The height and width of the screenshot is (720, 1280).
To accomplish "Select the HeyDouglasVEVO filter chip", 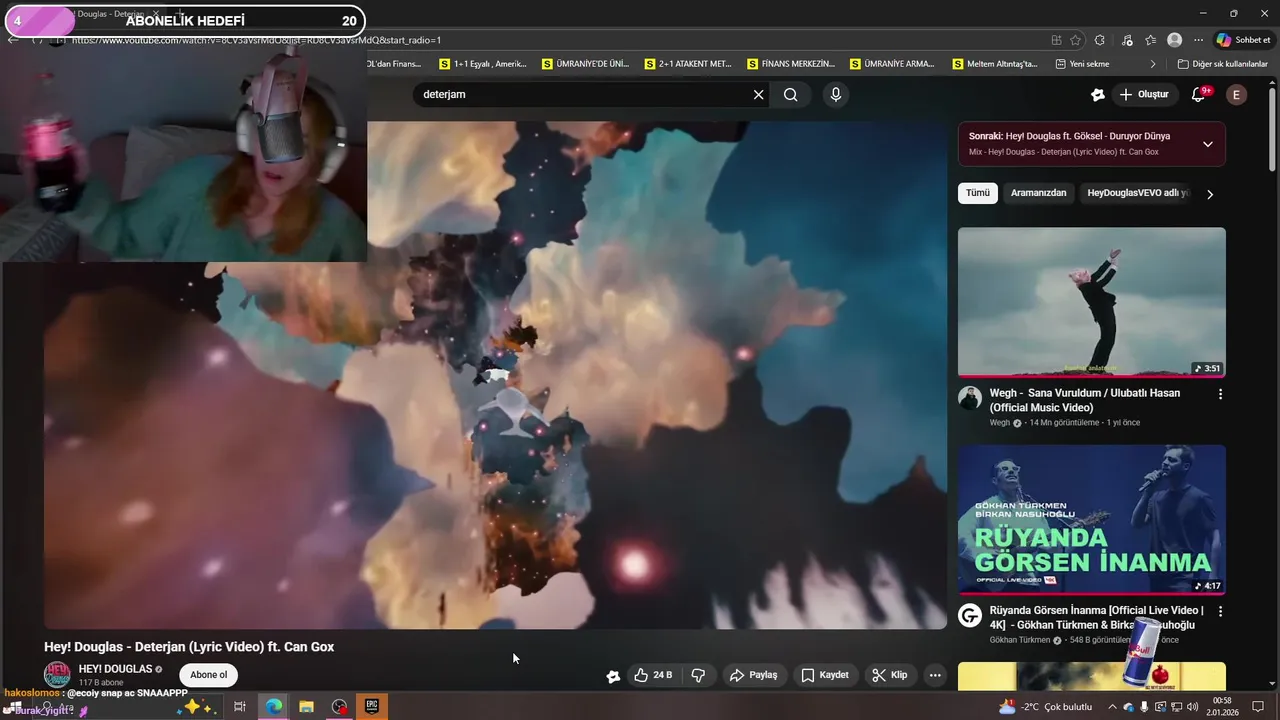I will tap(1138, 193).
